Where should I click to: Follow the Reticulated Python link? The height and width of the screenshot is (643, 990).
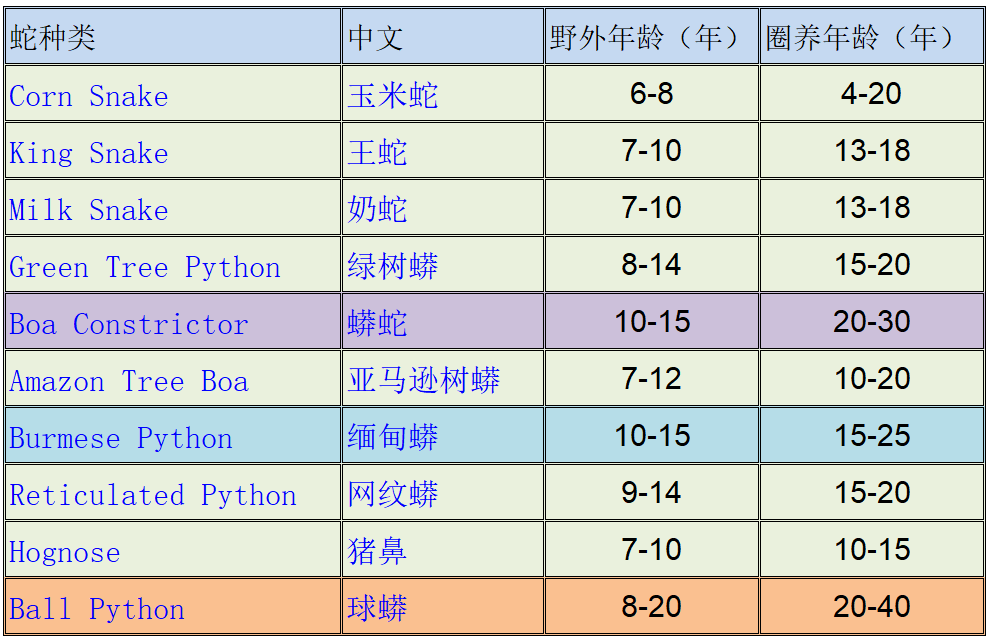(x=153, y=496)
